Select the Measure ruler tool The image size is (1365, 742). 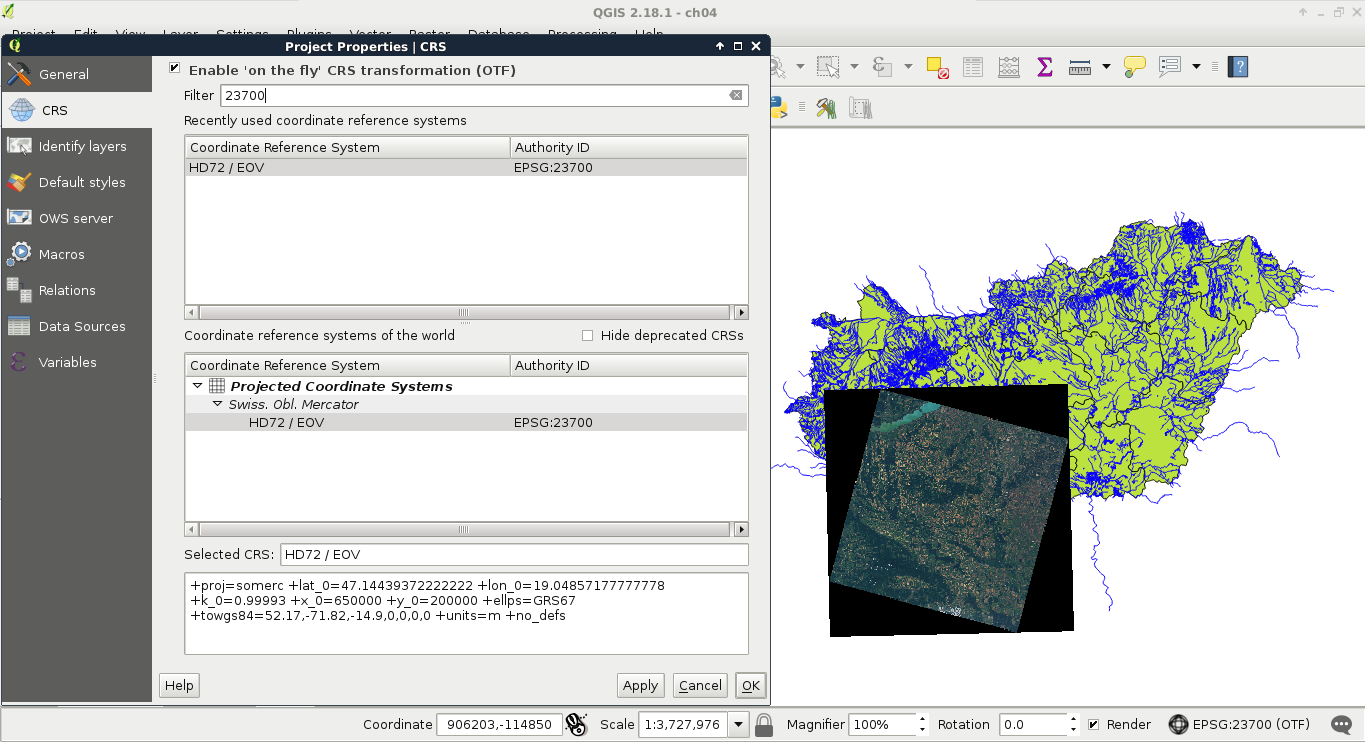[x=1079, y=67]
